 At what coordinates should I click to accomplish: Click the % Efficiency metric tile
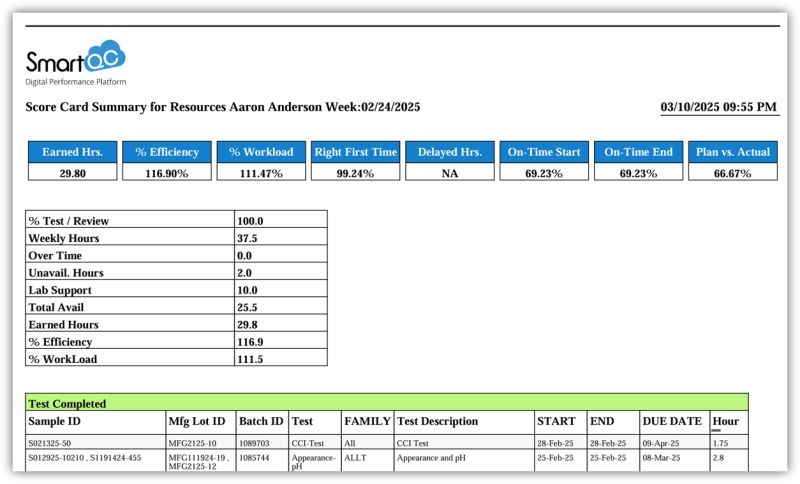click(x=167, y=152)
